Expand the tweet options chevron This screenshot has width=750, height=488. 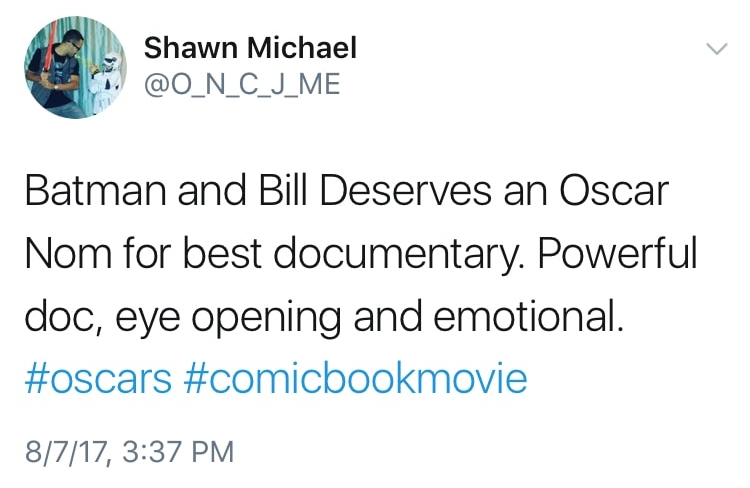pos(716,49)
